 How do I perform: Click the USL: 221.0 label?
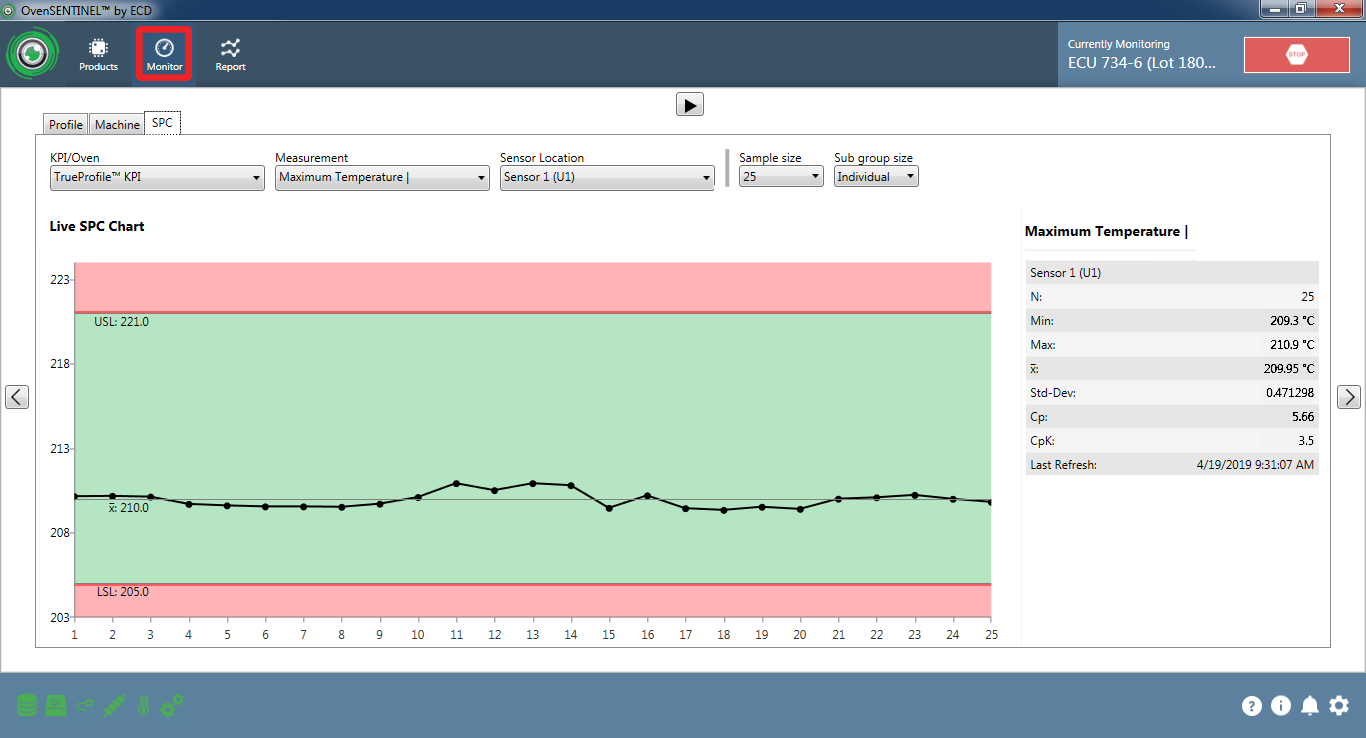coord(122,322)
